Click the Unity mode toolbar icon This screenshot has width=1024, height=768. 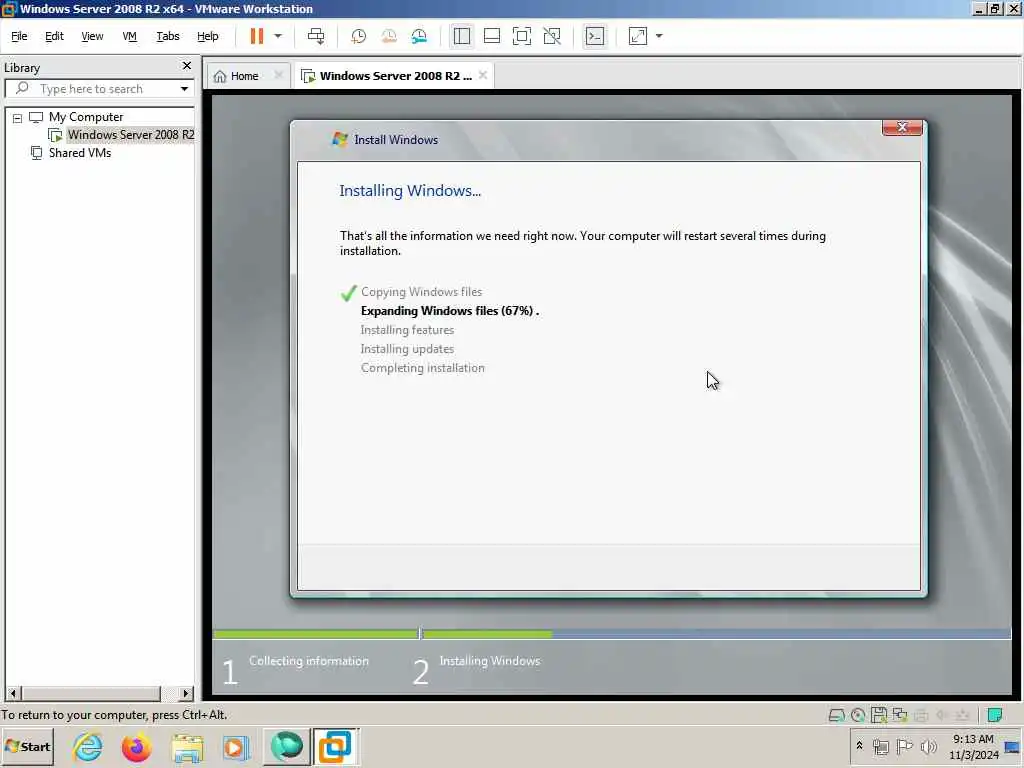click(552, 36)
